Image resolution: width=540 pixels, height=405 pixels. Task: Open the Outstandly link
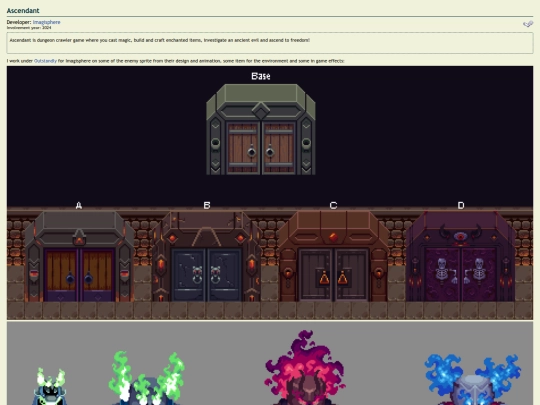pyautogui.click(x=45, y=61)
